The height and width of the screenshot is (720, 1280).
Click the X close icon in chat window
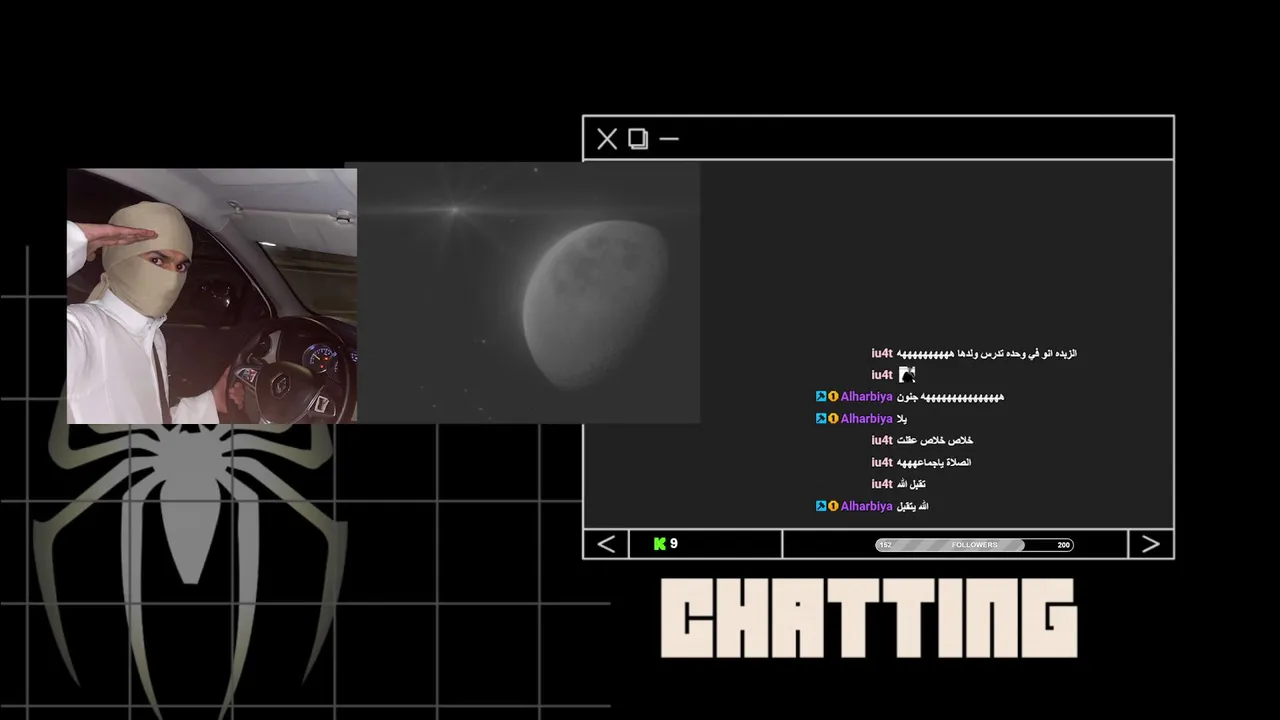click(x=607, y=139)
